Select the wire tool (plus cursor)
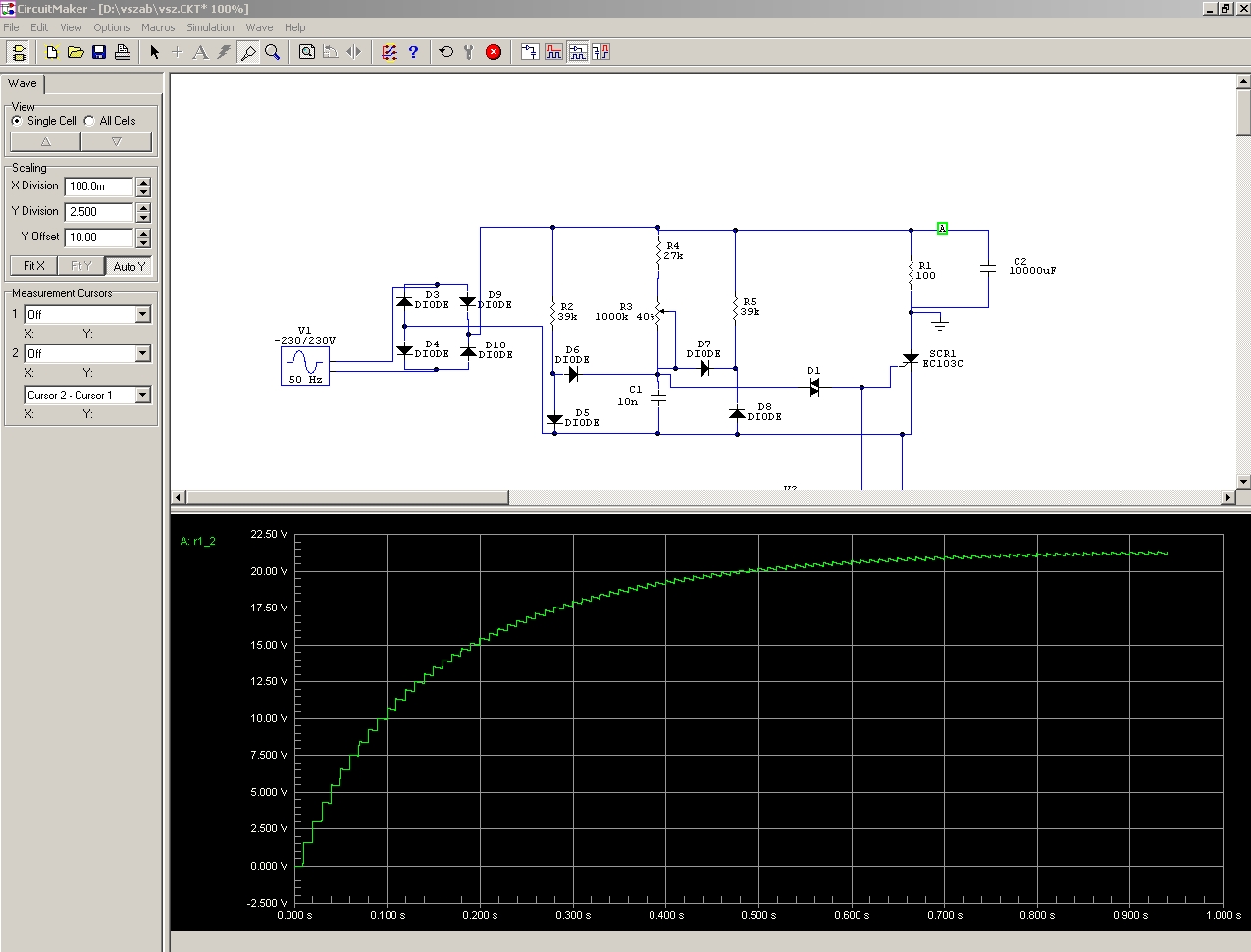Viewport: 1251px width, 952px height. point(178,52)
